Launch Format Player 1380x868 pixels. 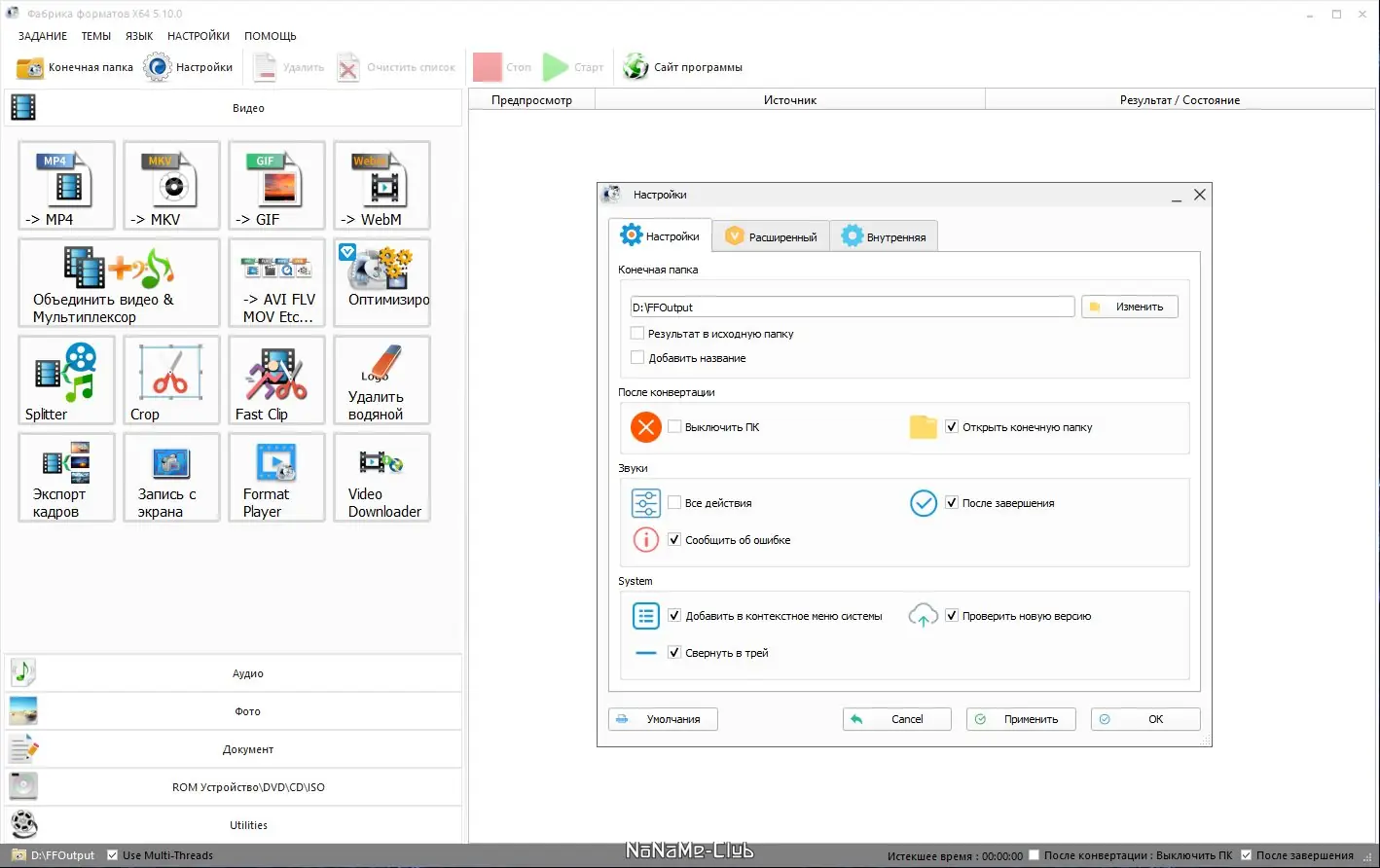coord(276,477)
